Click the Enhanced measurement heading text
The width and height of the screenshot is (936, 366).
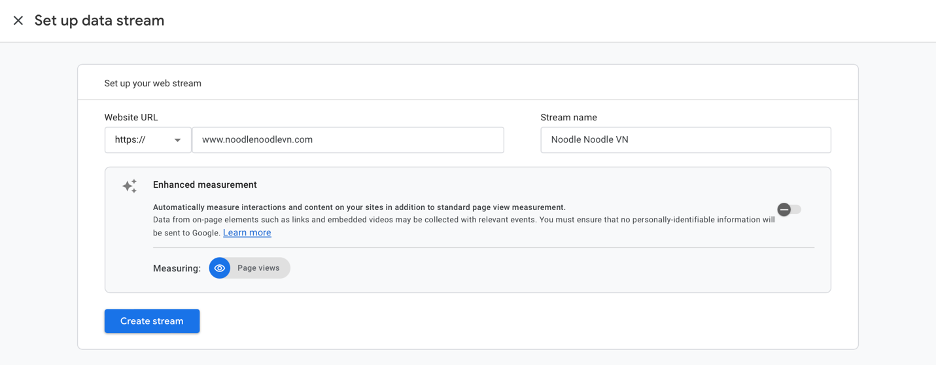[205, 185]
